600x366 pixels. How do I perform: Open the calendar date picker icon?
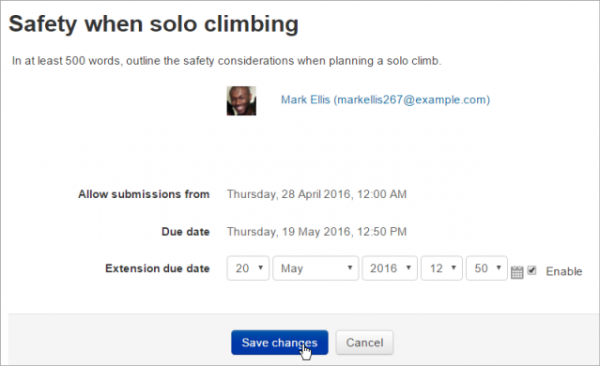[517, 272]
